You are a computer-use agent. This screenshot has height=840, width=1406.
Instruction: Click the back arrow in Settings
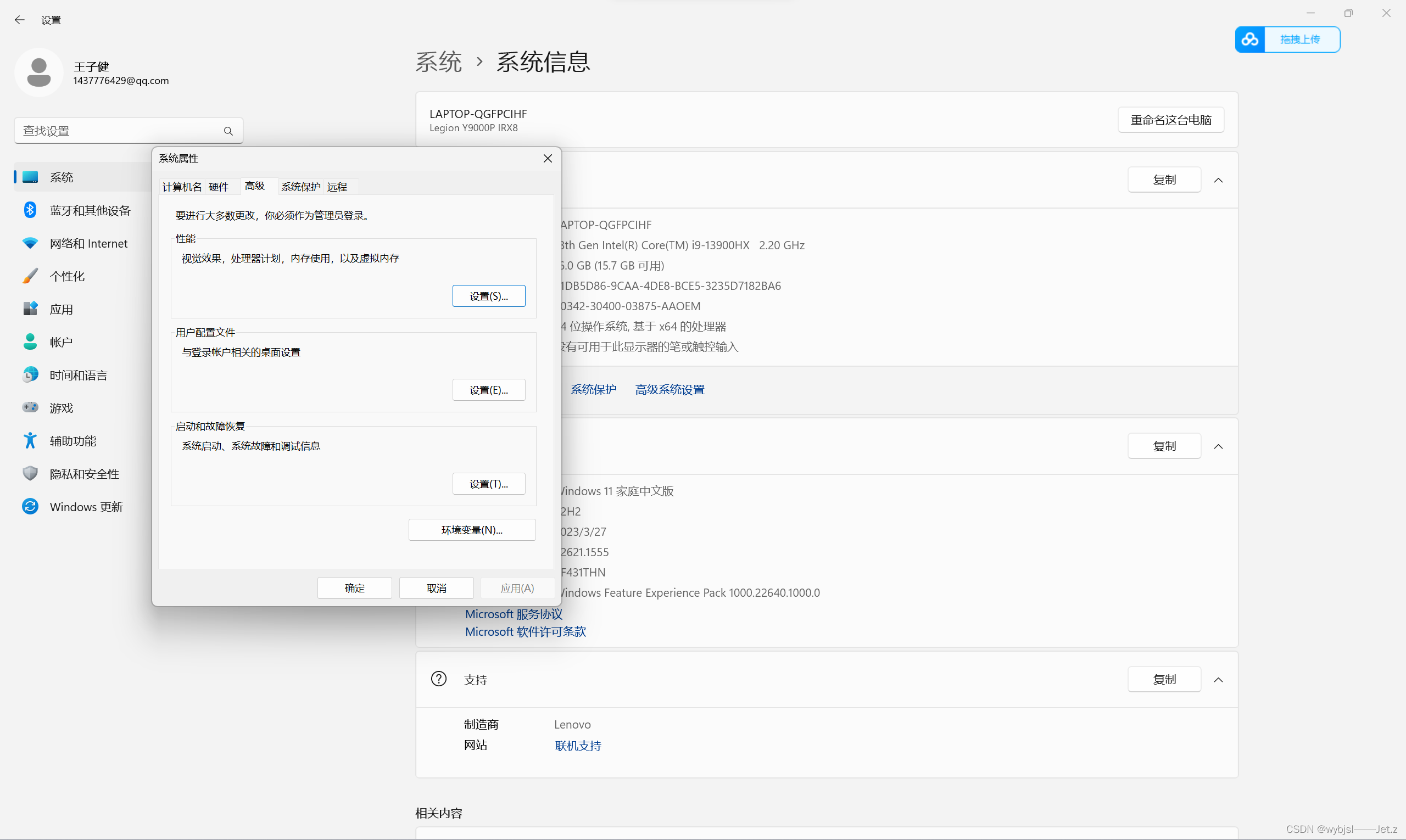click(x=20, y=20)
